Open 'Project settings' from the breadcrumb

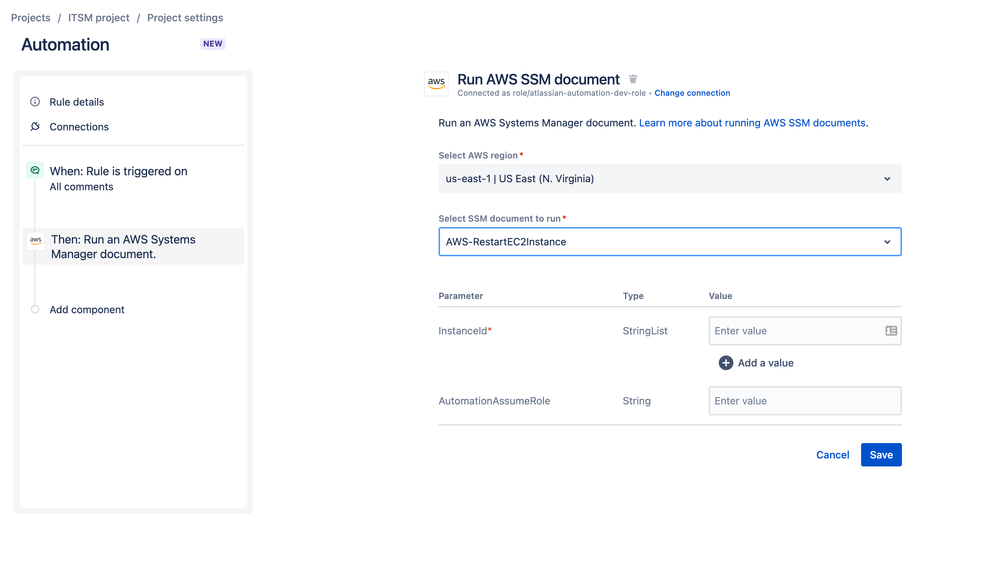(x=184, y=17)
